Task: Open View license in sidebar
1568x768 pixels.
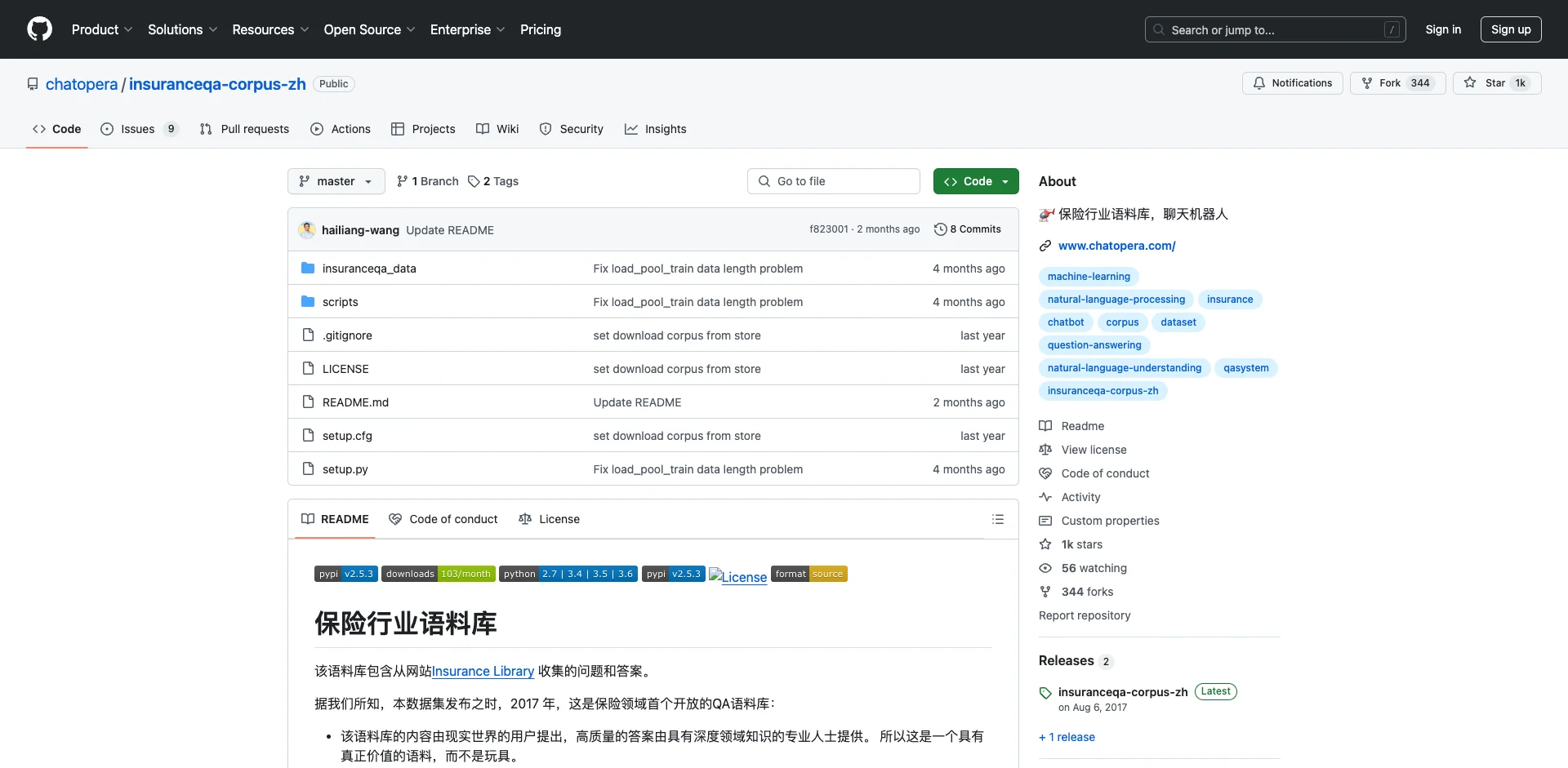Action: 1083,450
